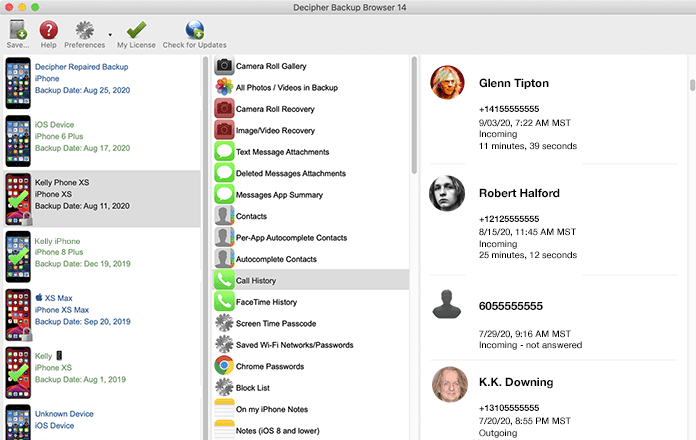Select the Kelly iPhone 8 Plus backup
Screen dimensions: 696x440
102,257
